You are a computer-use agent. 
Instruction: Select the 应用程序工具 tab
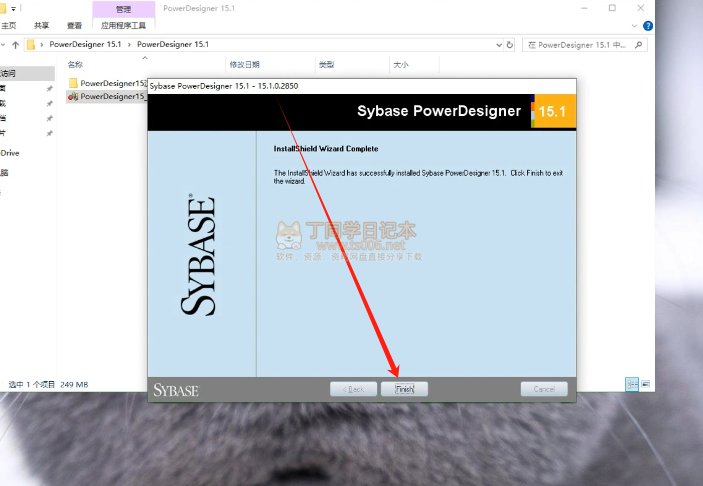tap(123, 25)
